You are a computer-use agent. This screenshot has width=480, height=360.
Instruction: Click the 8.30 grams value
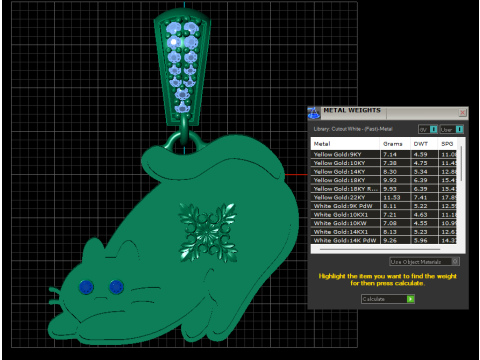390,172
